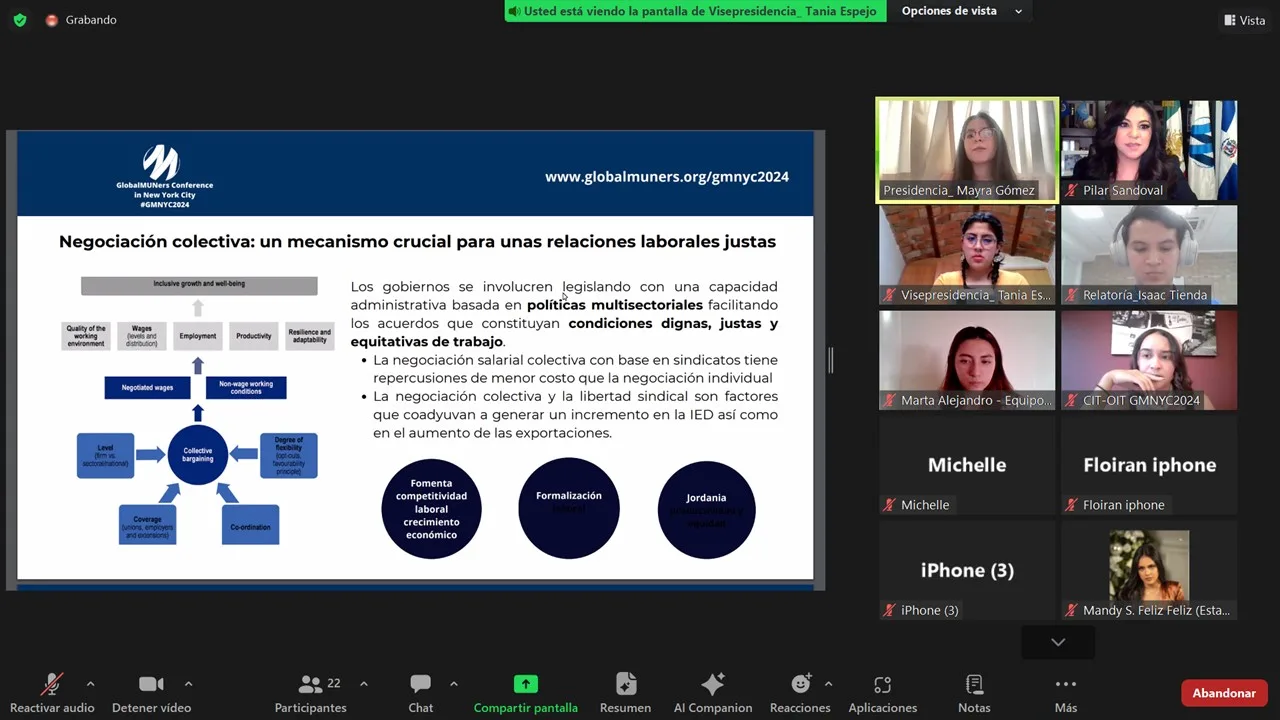Select Pilar Sandoval's video thumbnail
This screenshot has width=1280, height=720.
(x=1148, y=150)
